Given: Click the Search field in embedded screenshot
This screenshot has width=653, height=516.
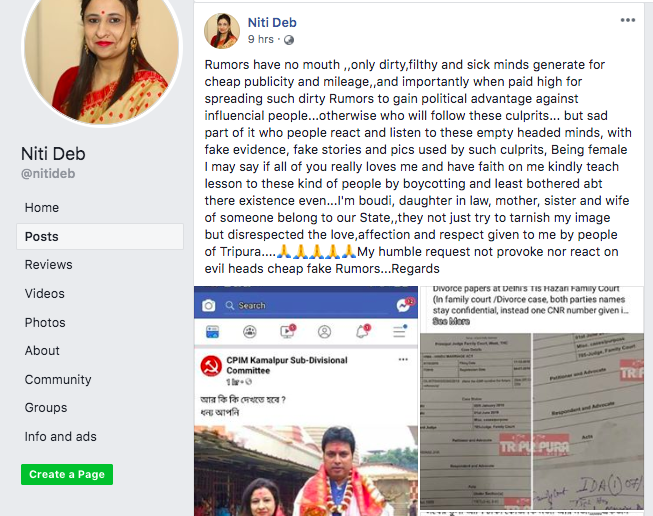Looking at the screenshot, I should click(306, 306).
